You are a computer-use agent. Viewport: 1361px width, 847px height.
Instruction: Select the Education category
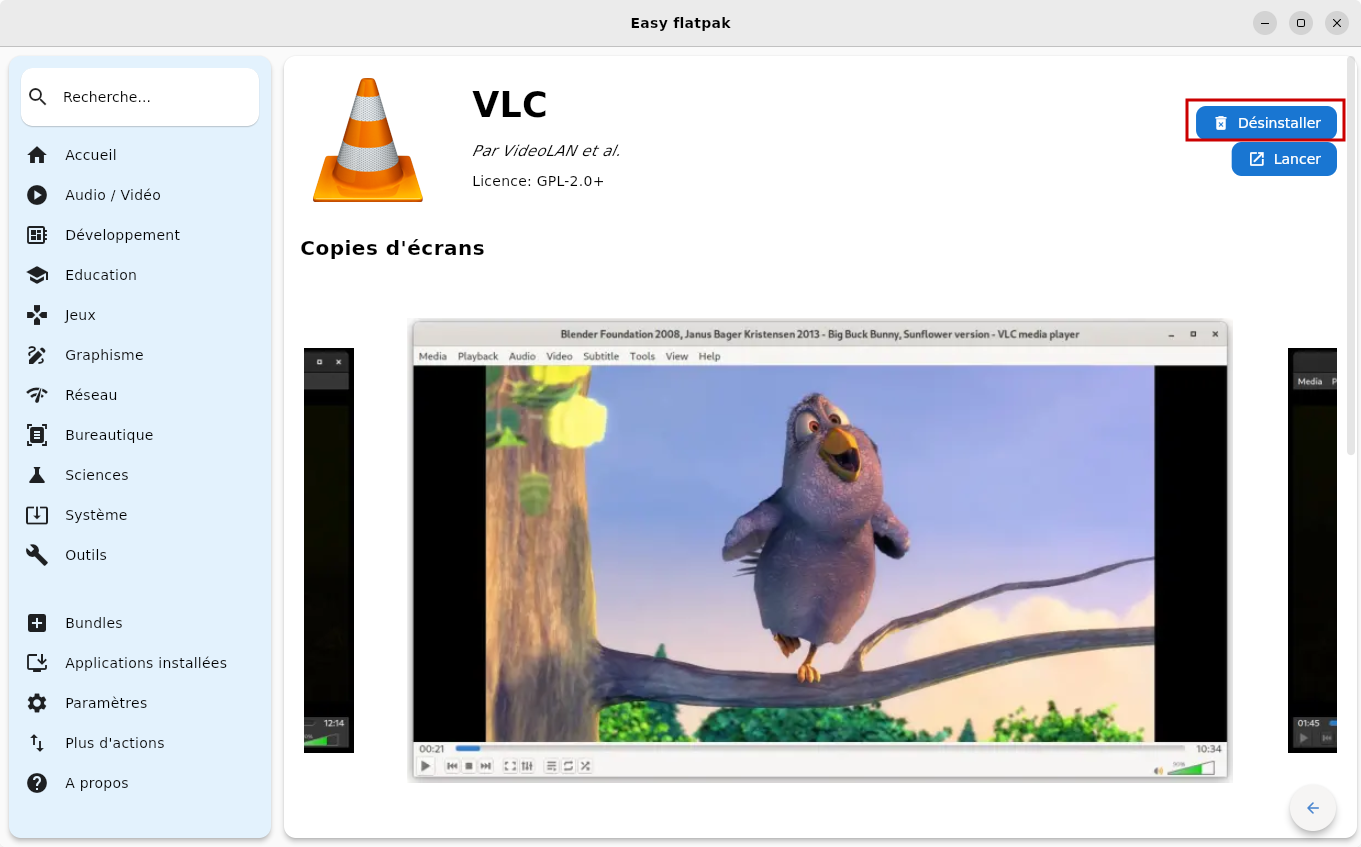140,275
